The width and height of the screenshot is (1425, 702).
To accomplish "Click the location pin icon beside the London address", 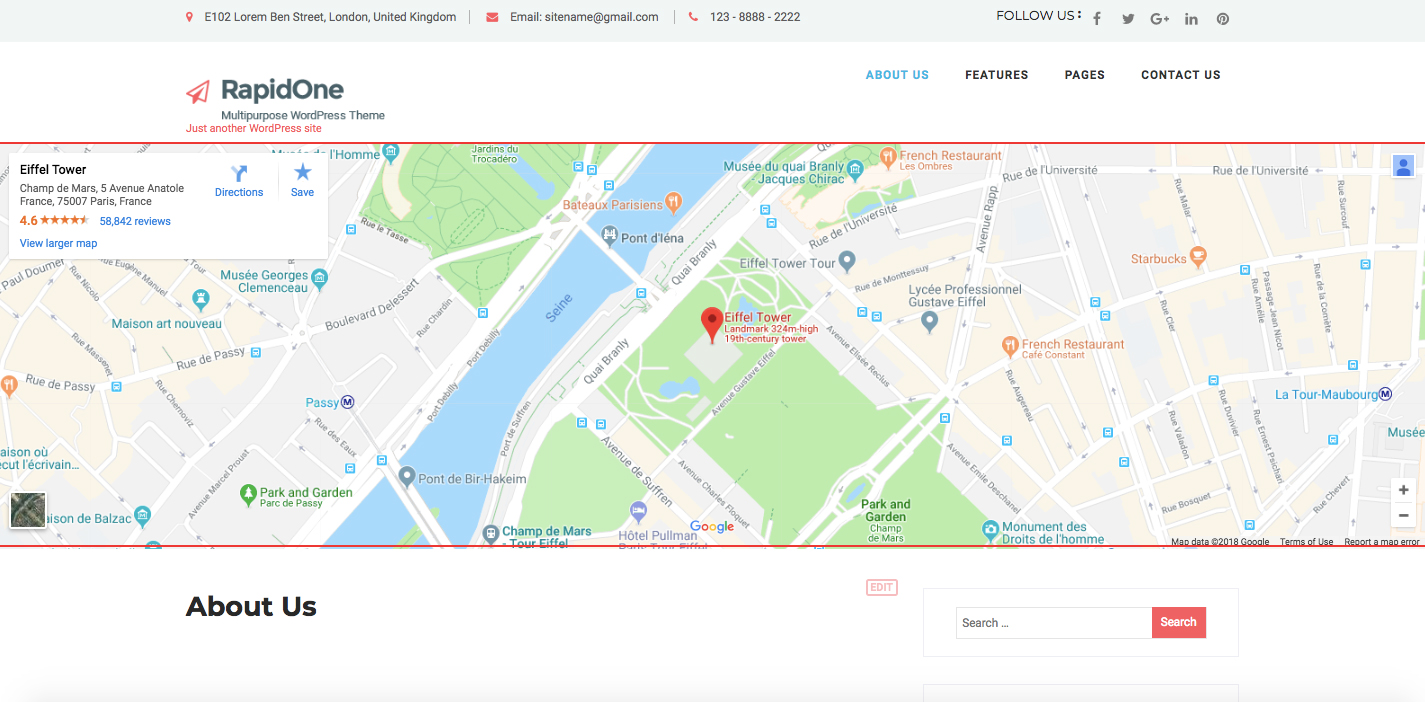I will tap(189, 17).
